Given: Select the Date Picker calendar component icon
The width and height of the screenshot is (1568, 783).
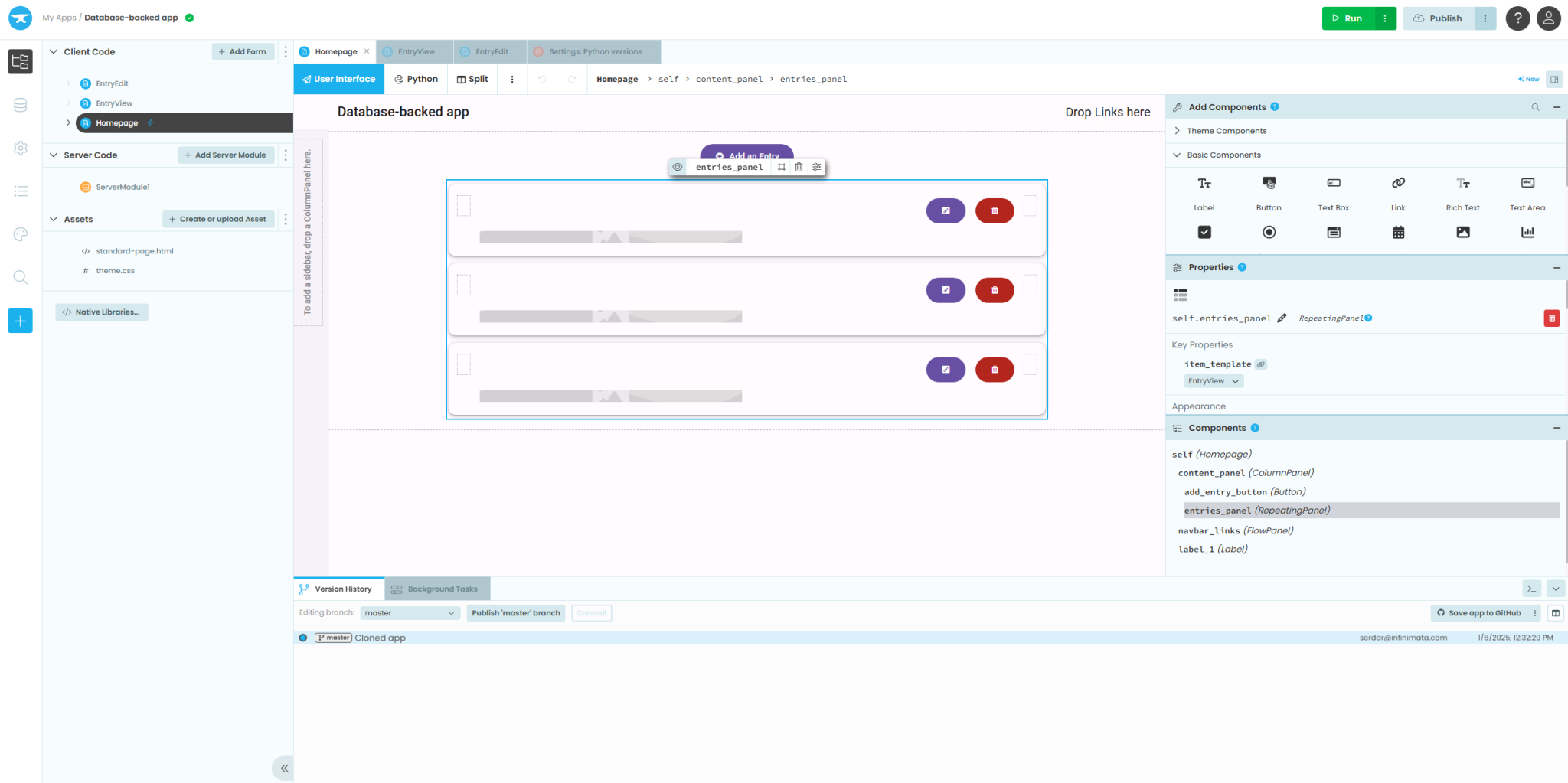Looking at the screenshot, I should click(x=1398, y=232).
